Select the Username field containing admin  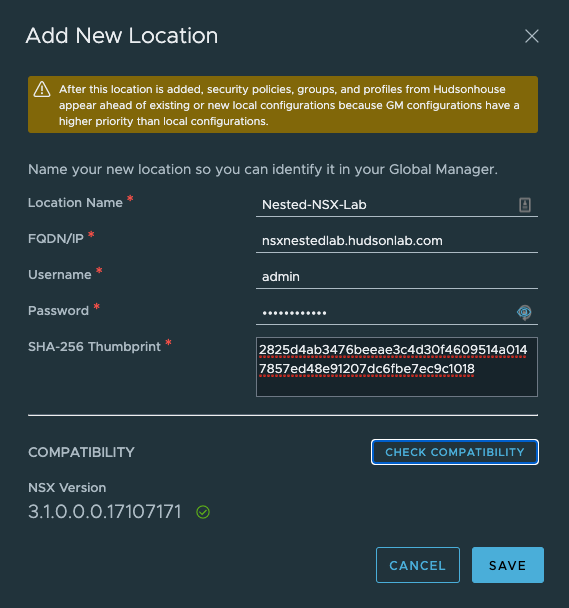pos(397,277)
